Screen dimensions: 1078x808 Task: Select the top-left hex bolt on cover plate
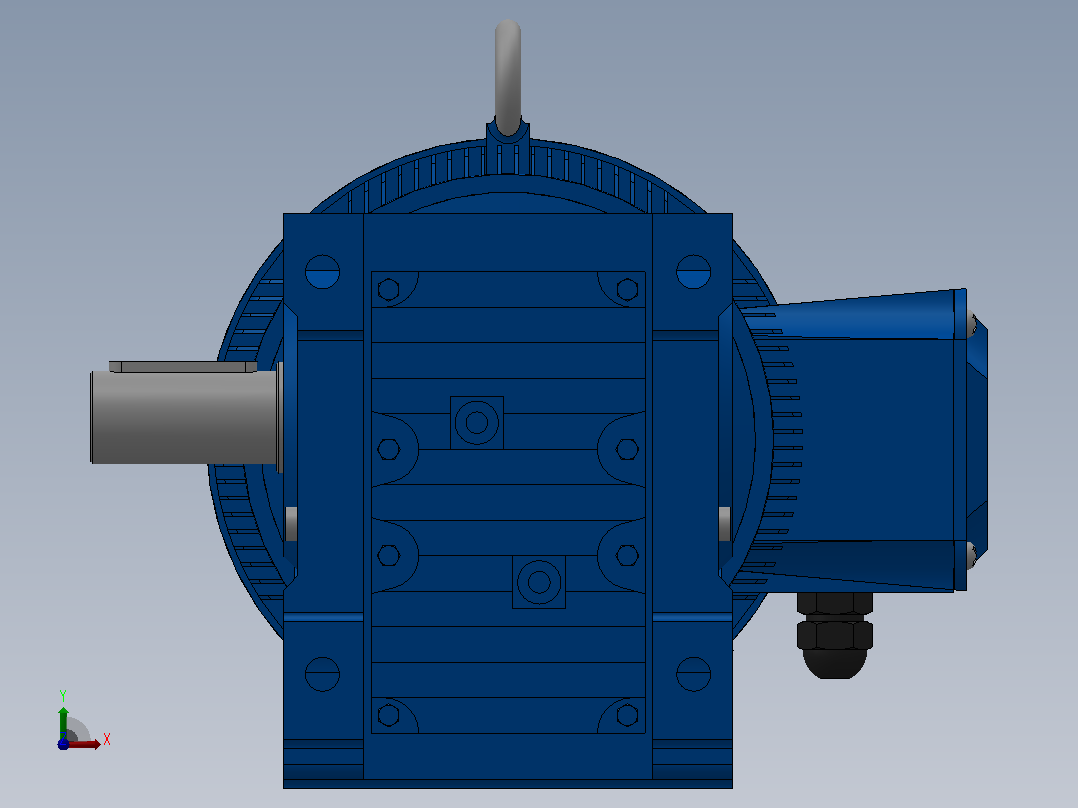[x=388, y=290]
